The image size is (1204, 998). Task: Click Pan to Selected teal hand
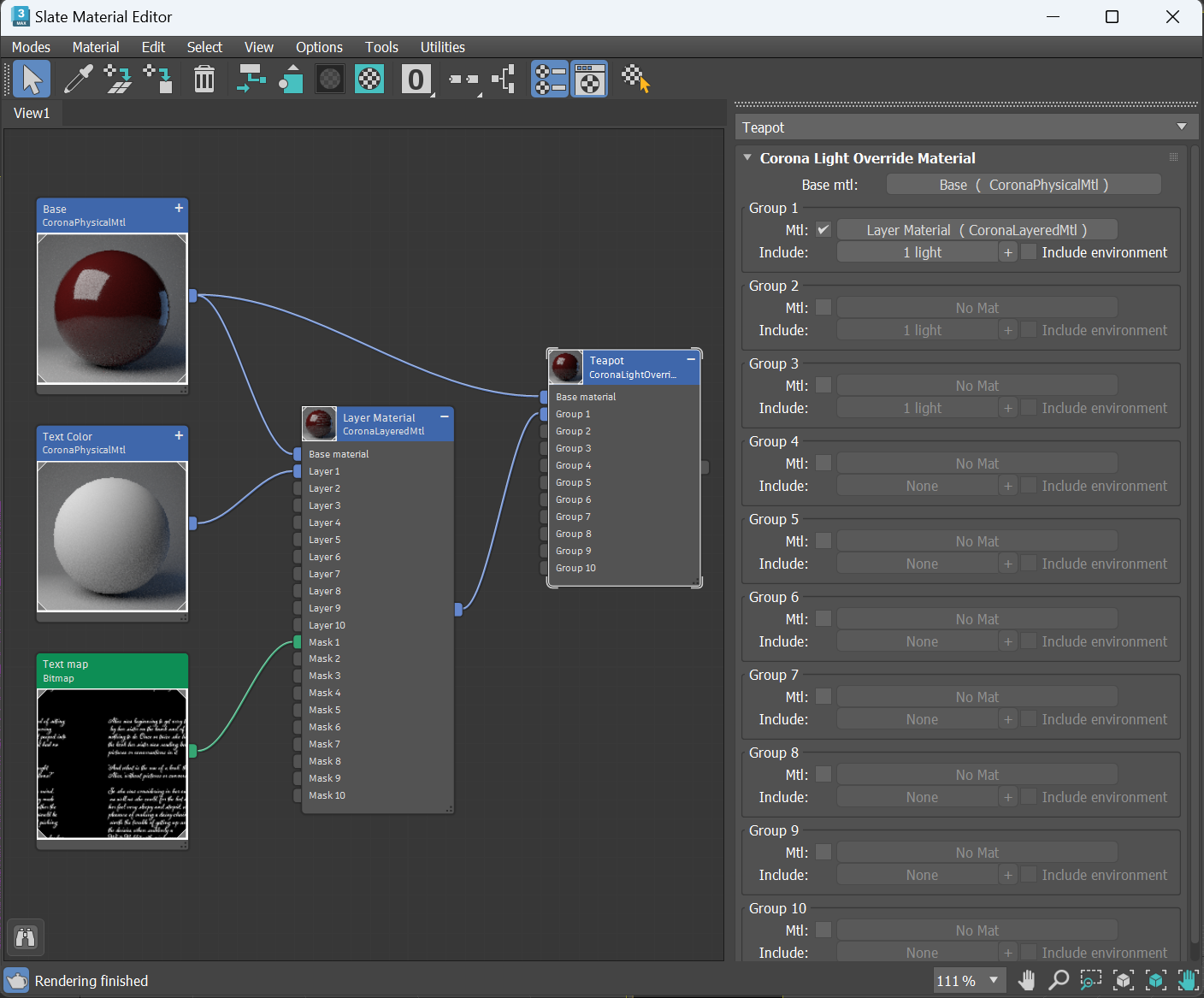coord(1188,980)
